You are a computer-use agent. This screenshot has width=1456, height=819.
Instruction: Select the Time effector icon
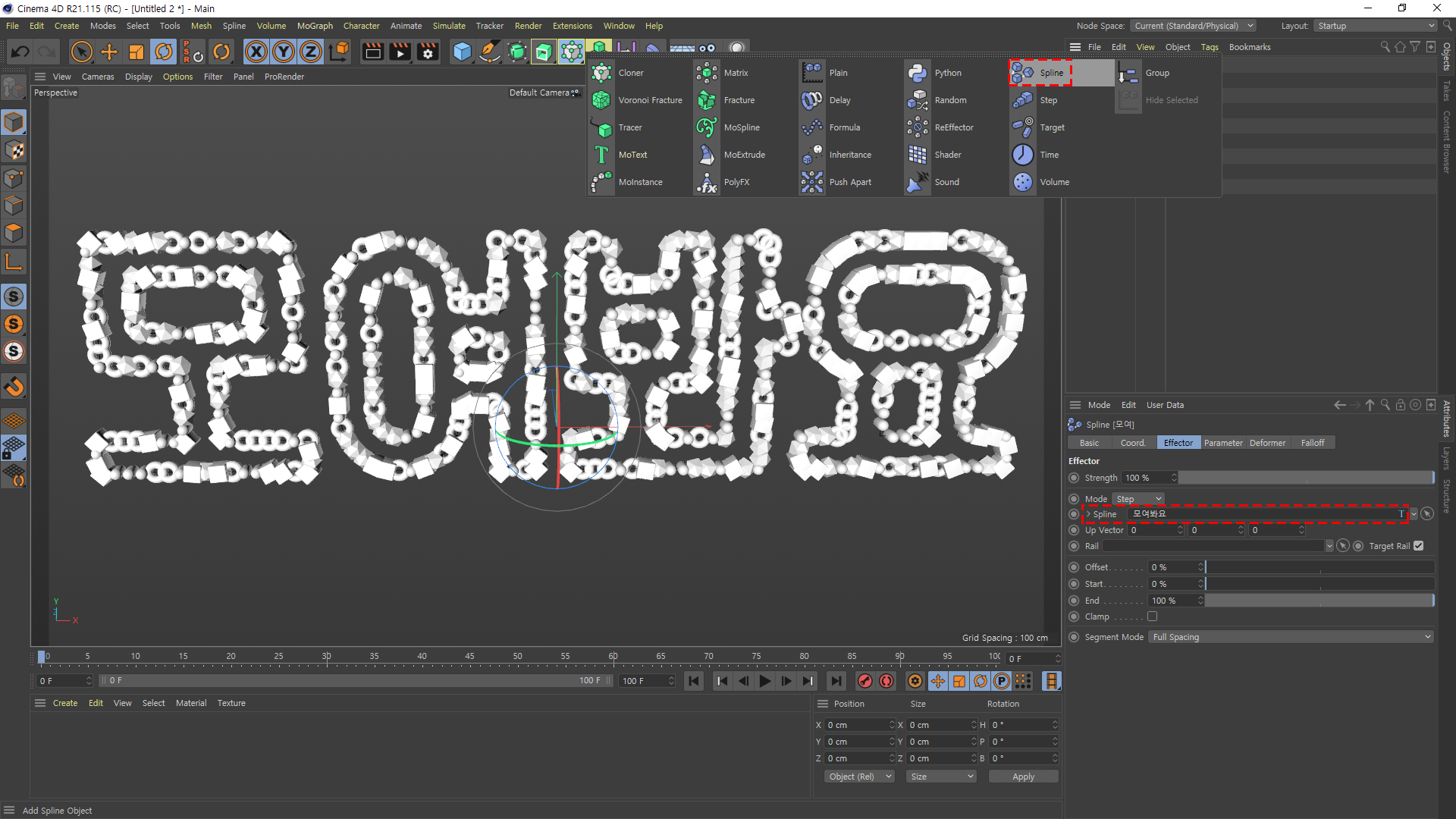tap(1023, 155)
